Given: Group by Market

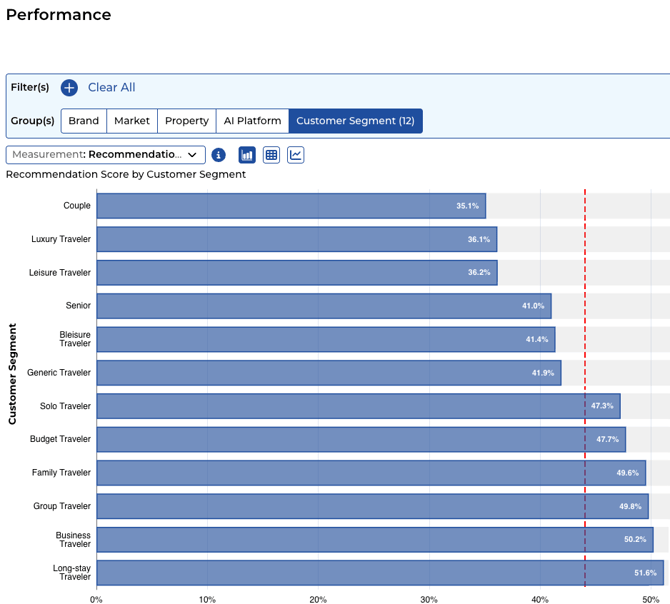Looking at the screenshot, I should pos(132,121).
